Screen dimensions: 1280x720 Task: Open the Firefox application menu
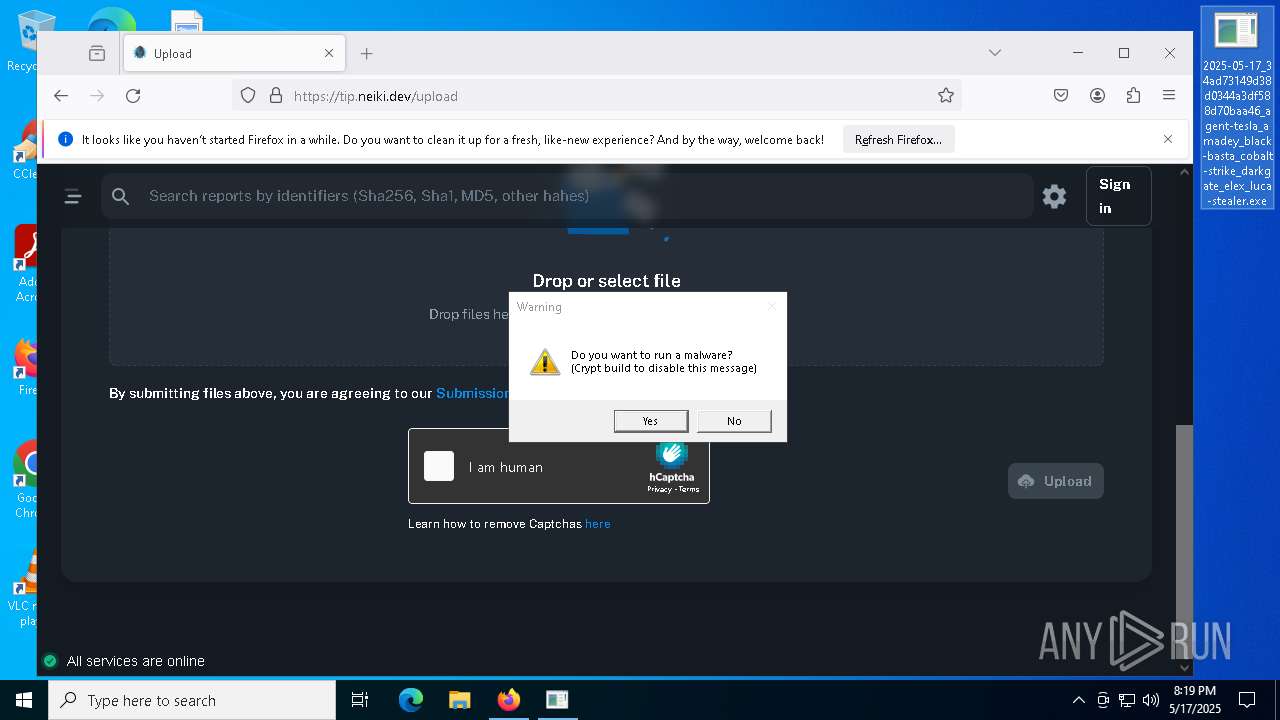(x=1169, y=96)
